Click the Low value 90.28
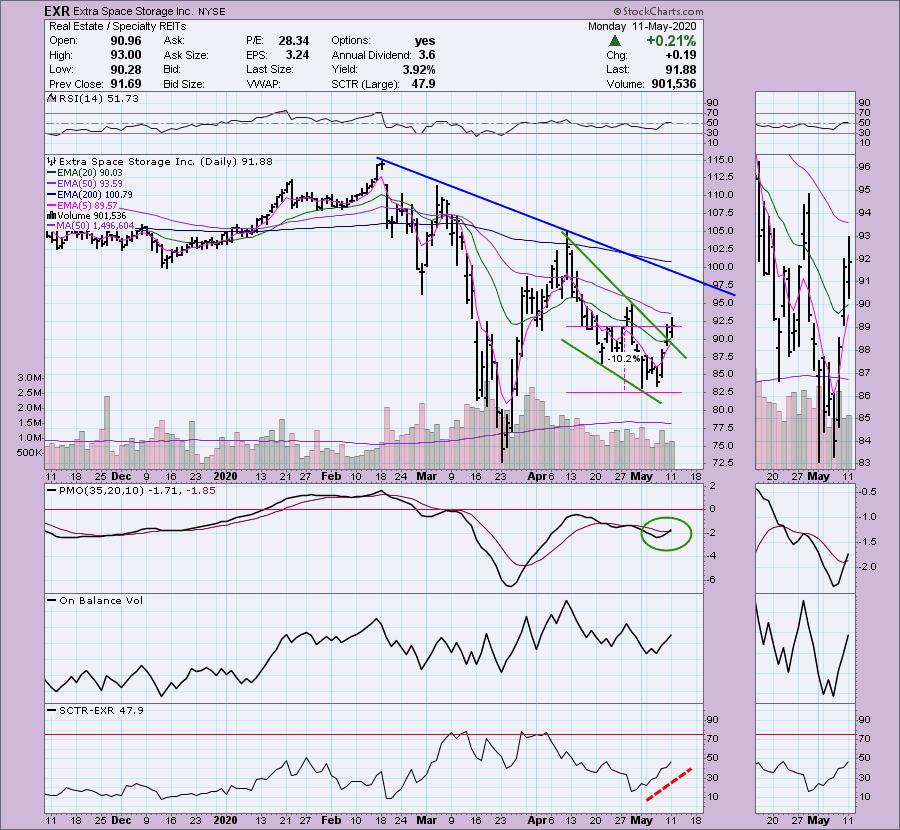 click(125, 69)
